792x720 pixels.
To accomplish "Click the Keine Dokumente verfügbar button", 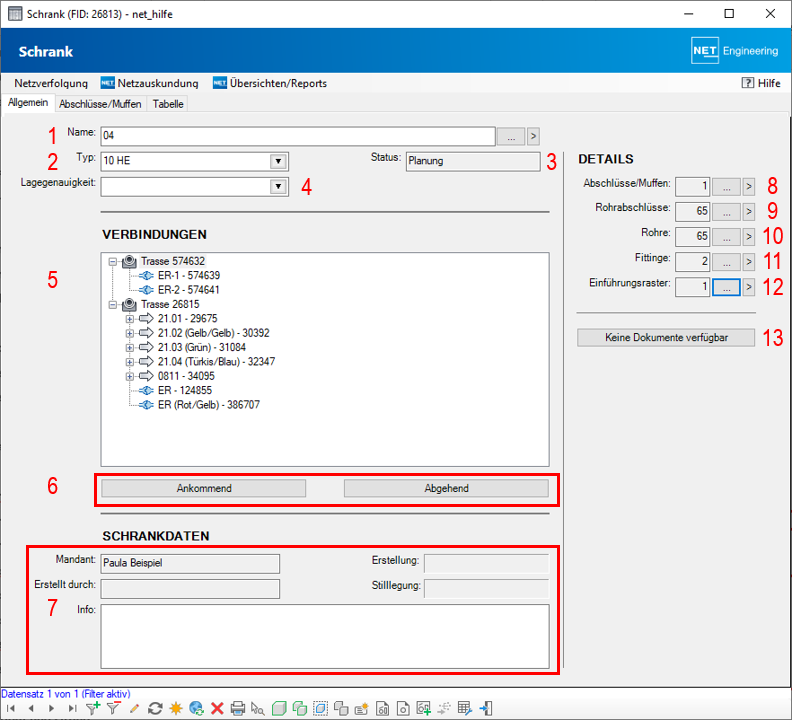I will [665, 338].
